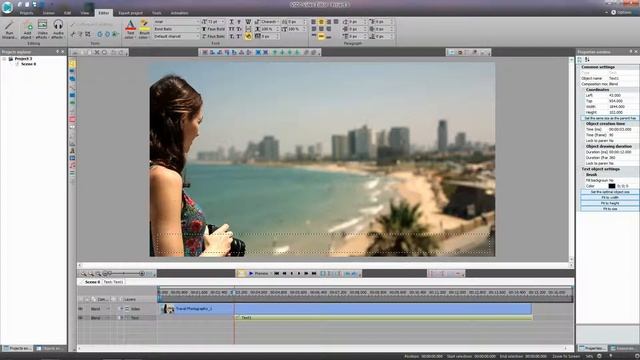Toggle visibility of the Video layer

pyautogui.click(x=80, y=309)
